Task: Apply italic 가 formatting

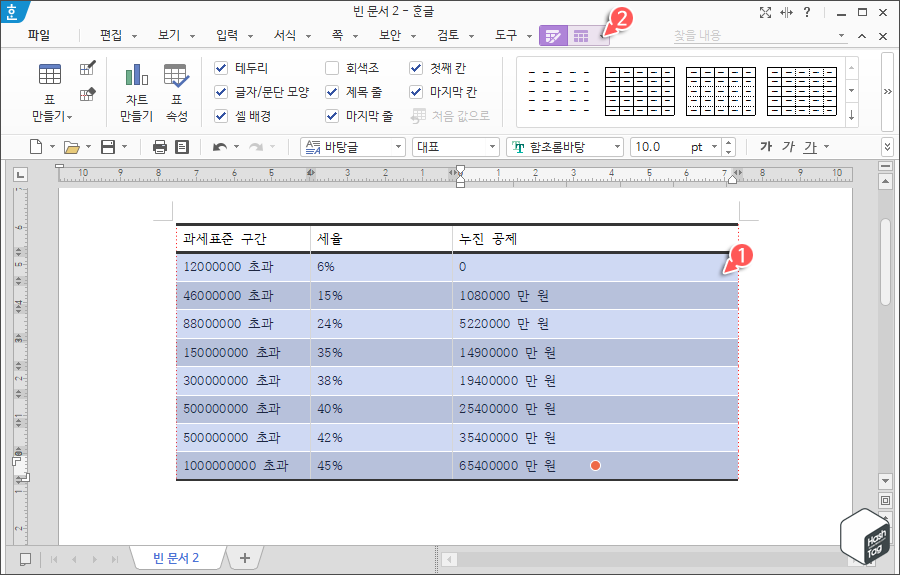Action: pos(788,147)
